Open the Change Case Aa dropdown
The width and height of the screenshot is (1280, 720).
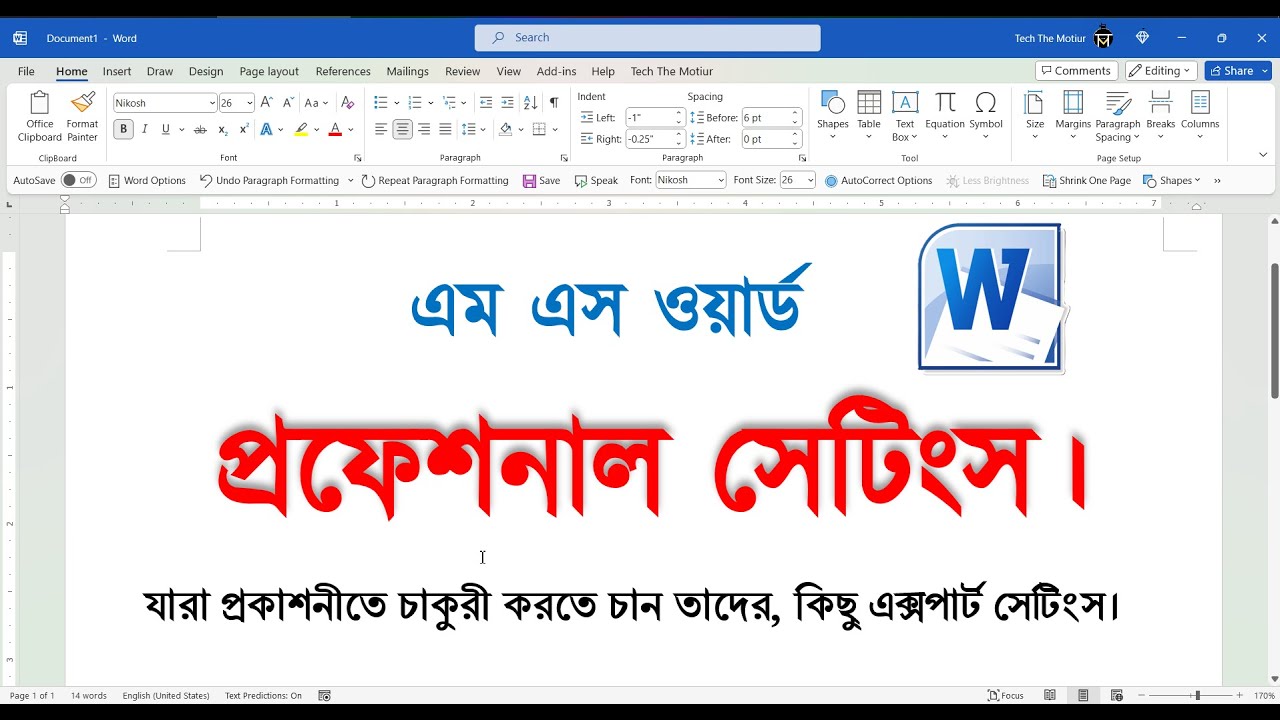316,103
